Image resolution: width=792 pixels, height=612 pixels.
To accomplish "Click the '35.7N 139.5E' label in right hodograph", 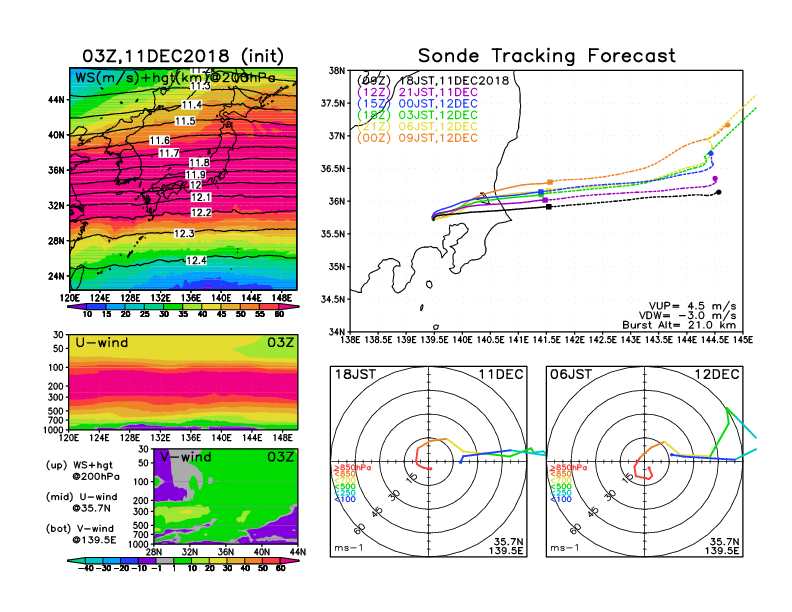I will coord(722,546).
